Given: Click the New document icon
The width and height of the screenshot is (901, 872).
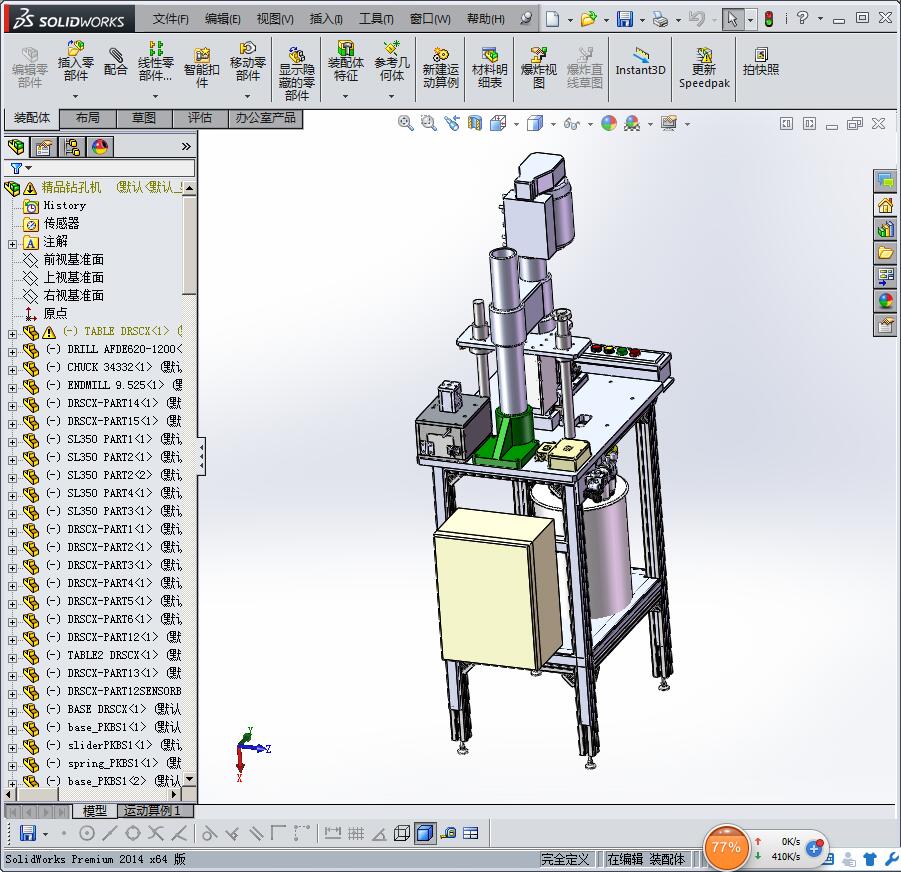Looking at the screenshot, I should click(x=552, y=19).
